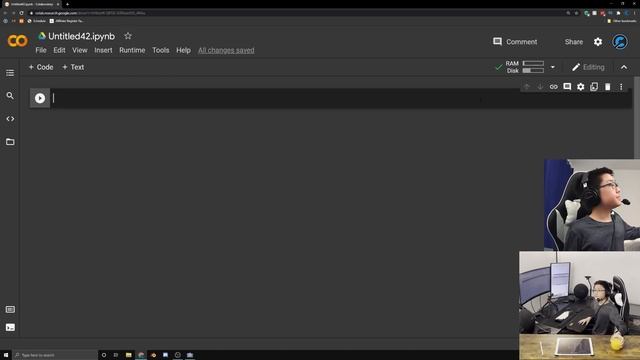Open Cortana circle in taskbar

click(104, 355)
